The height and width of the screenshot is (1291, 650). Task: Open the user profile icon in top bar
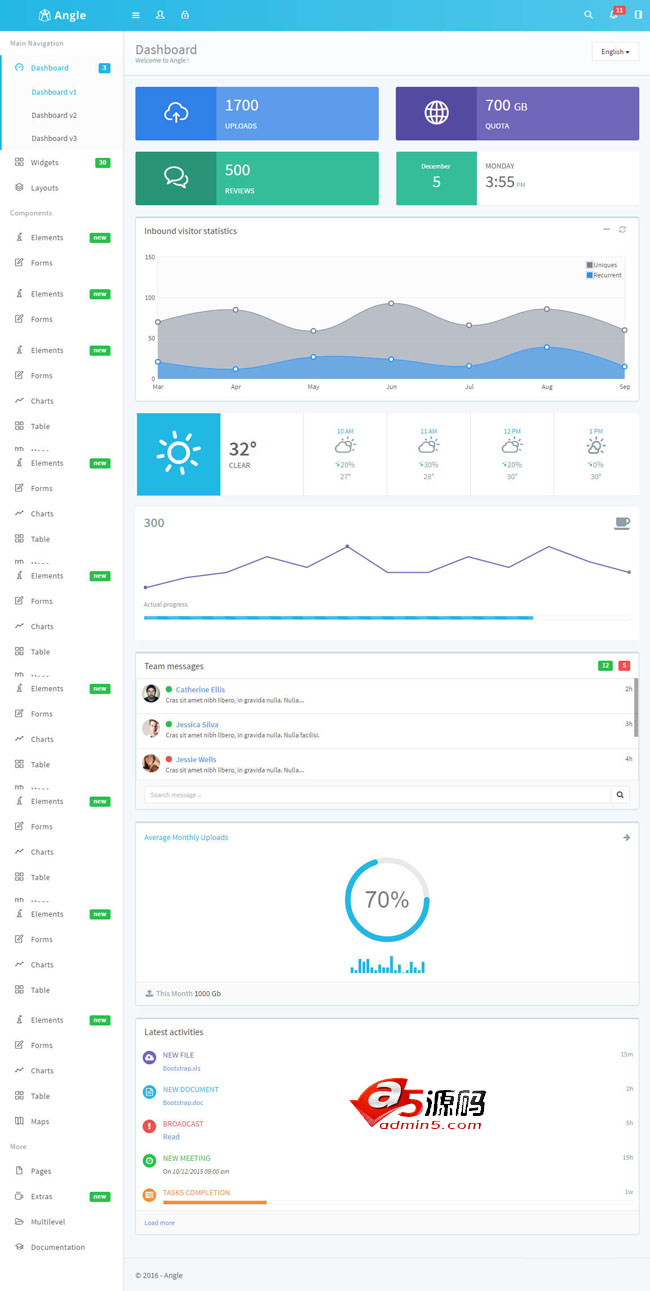[x=160, y=15]
